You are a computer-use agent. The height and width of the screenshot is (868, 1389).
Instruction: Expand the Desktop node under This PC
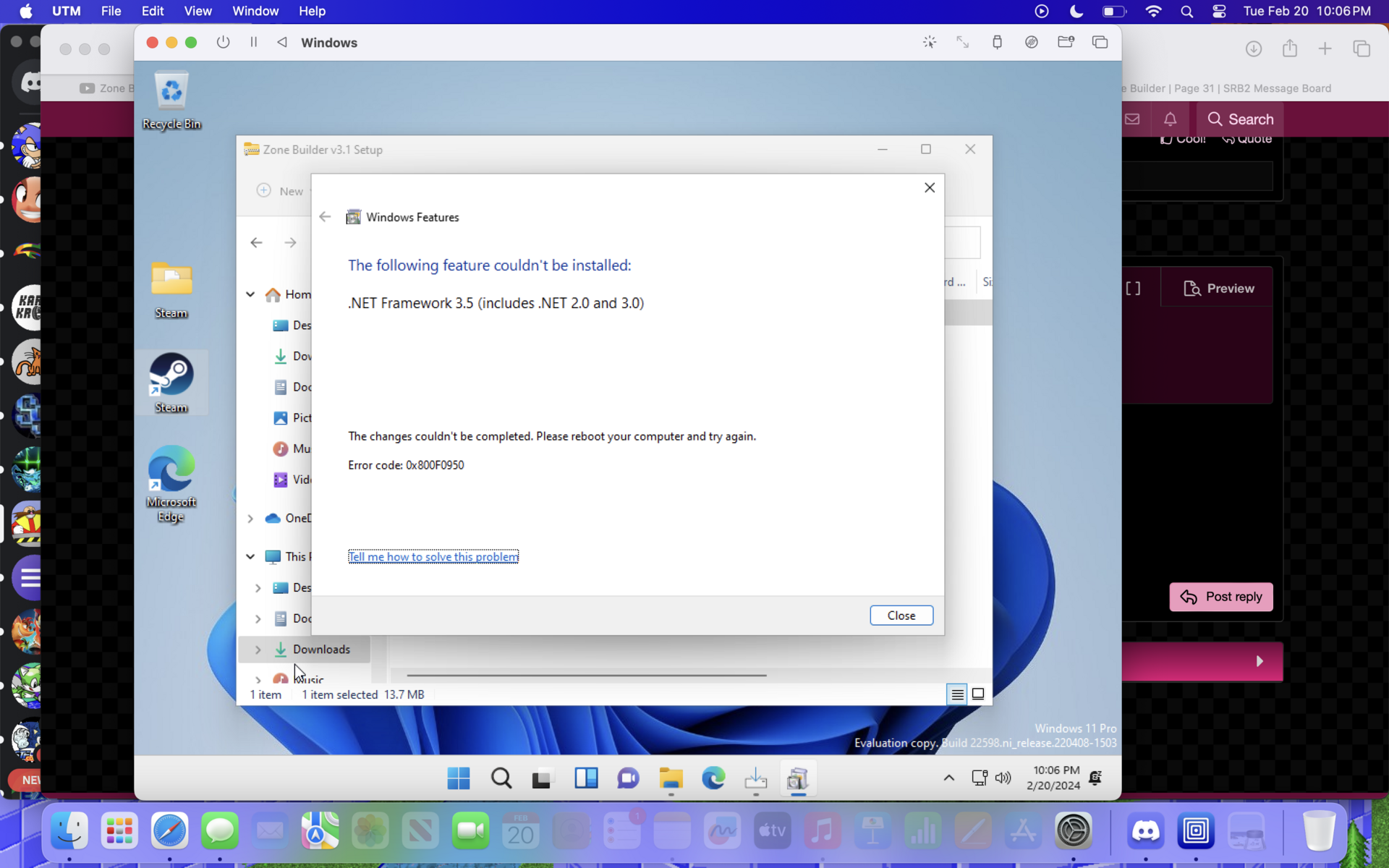[258, 588]
